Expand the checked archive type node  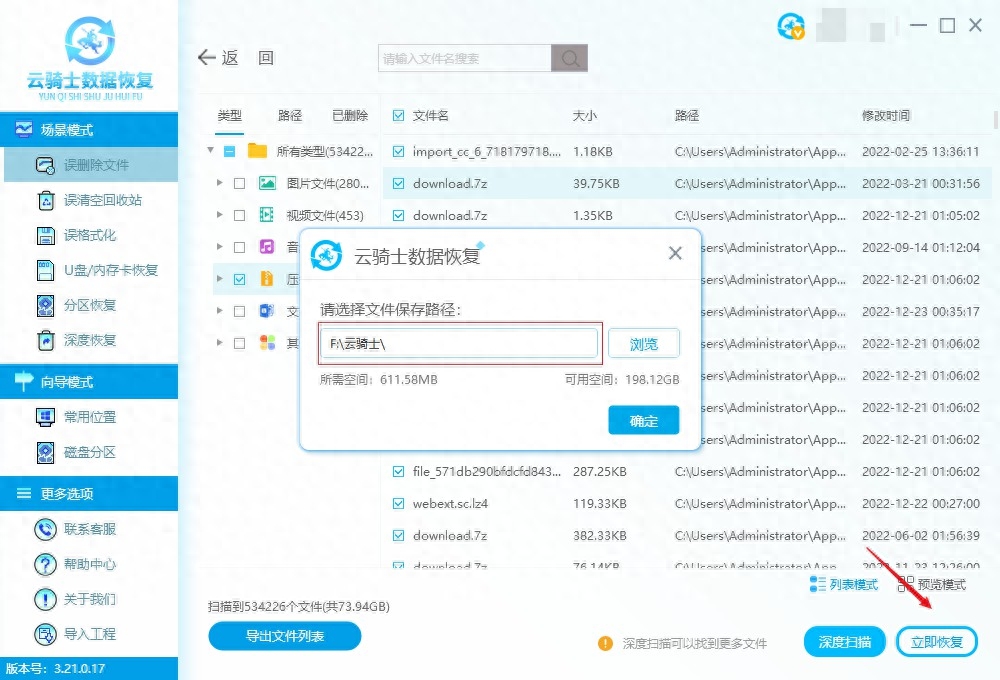coord(219,279)
